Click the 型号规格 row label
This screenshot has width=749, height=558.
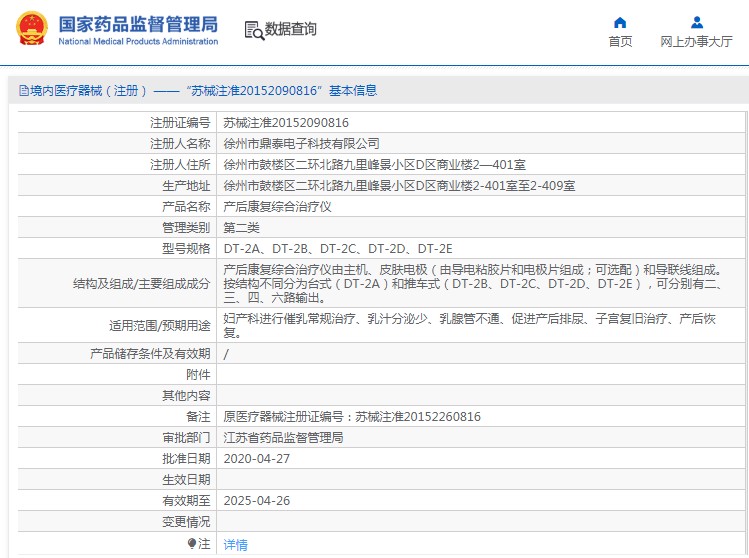186,249
